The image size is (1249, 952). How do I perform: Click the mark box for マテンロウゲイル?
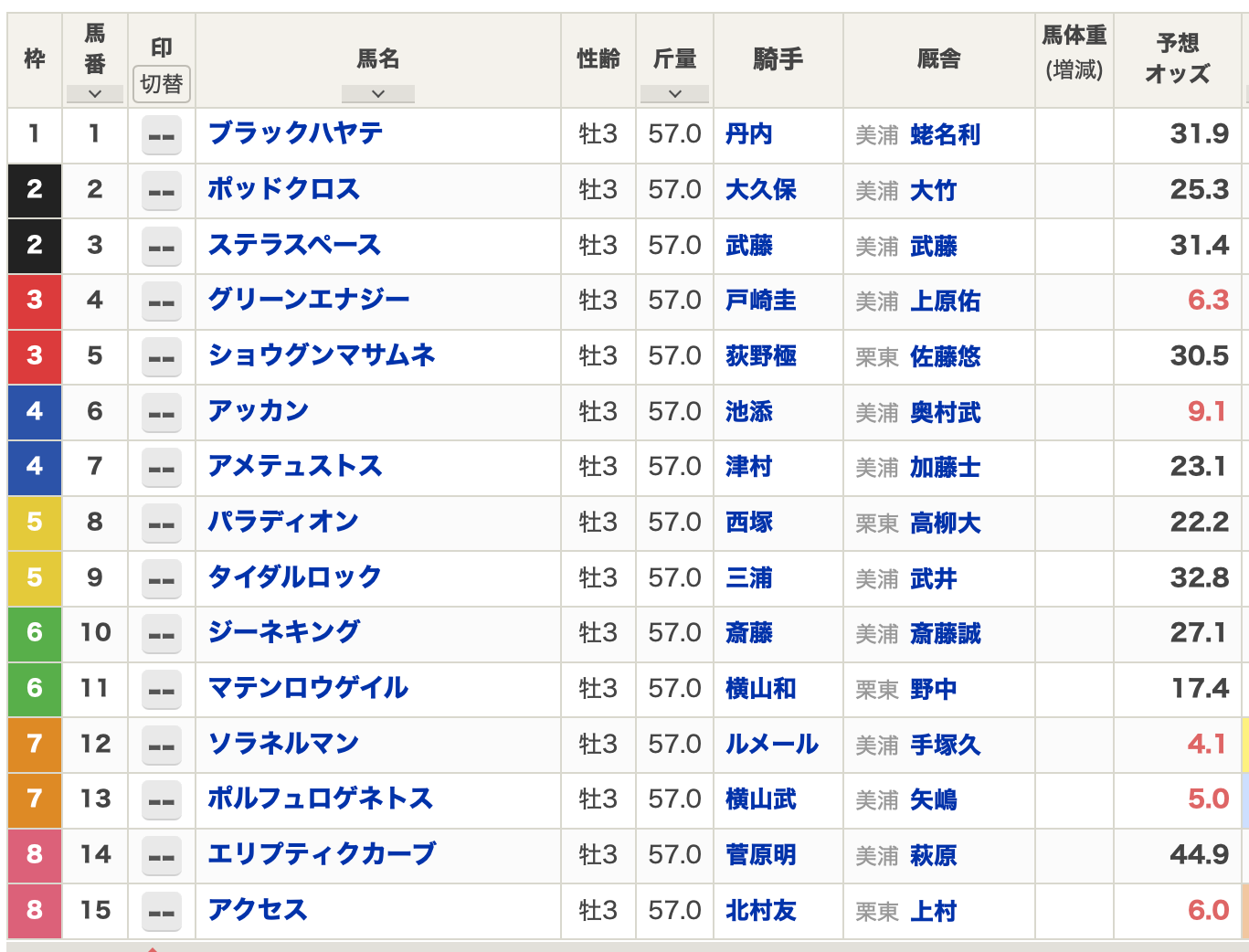(x=162, y=690)
